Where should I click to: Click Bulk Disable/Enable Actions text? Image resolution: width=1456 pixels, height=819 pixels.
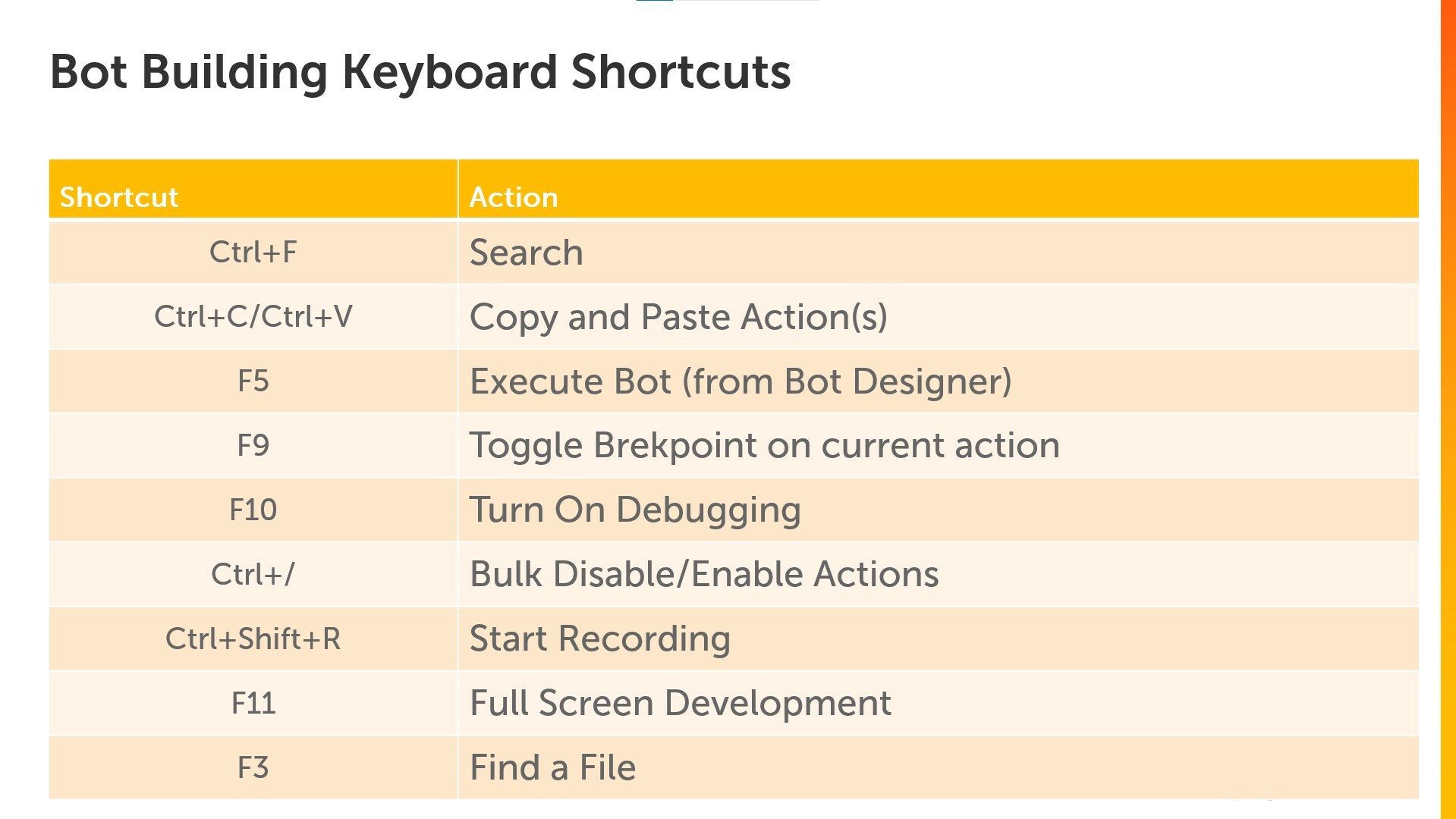coord(704,574)
